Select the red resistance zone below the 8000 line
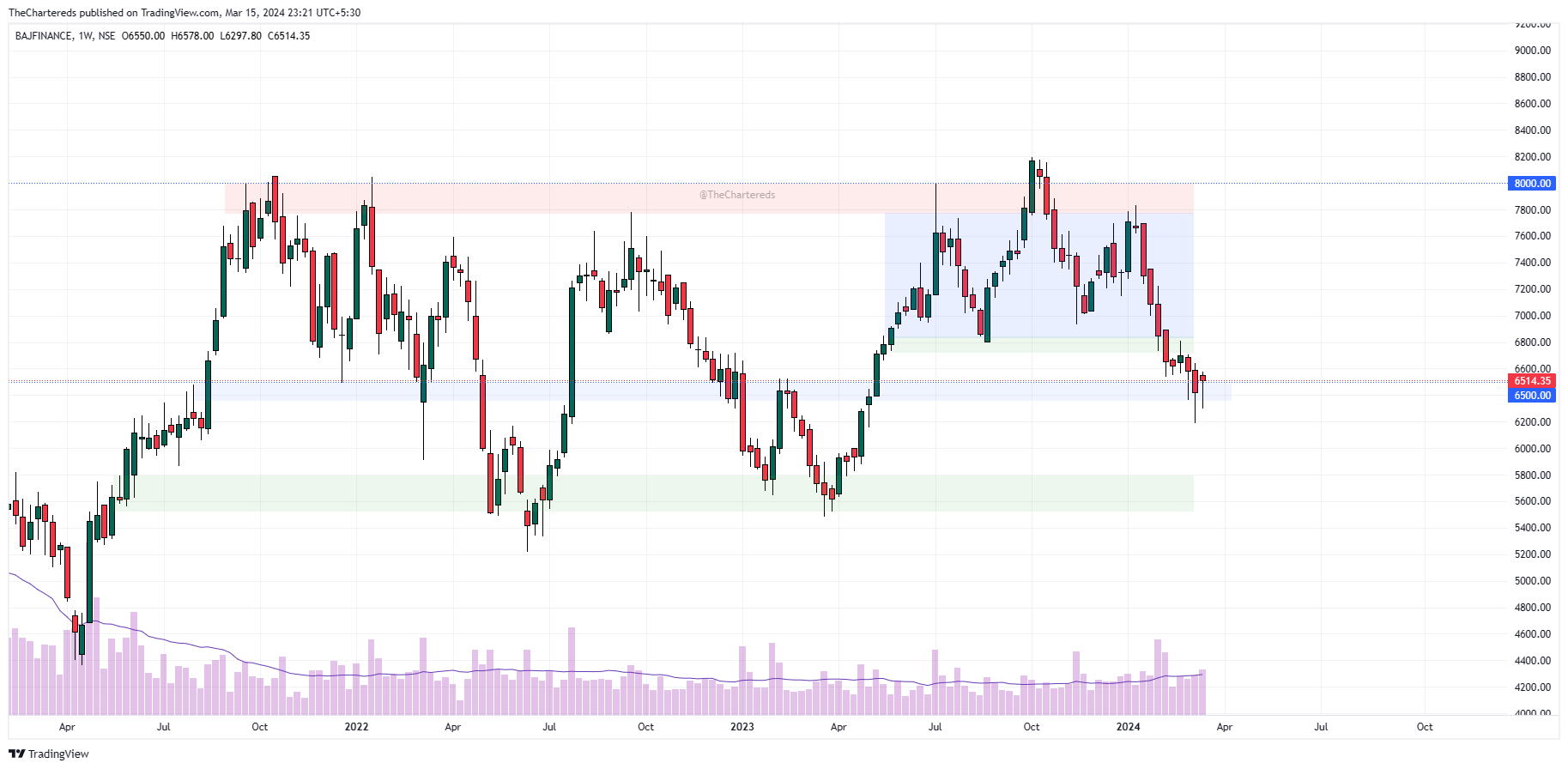Image resolution: width=1568 pixels, height=769 pixels. [709, 198]
